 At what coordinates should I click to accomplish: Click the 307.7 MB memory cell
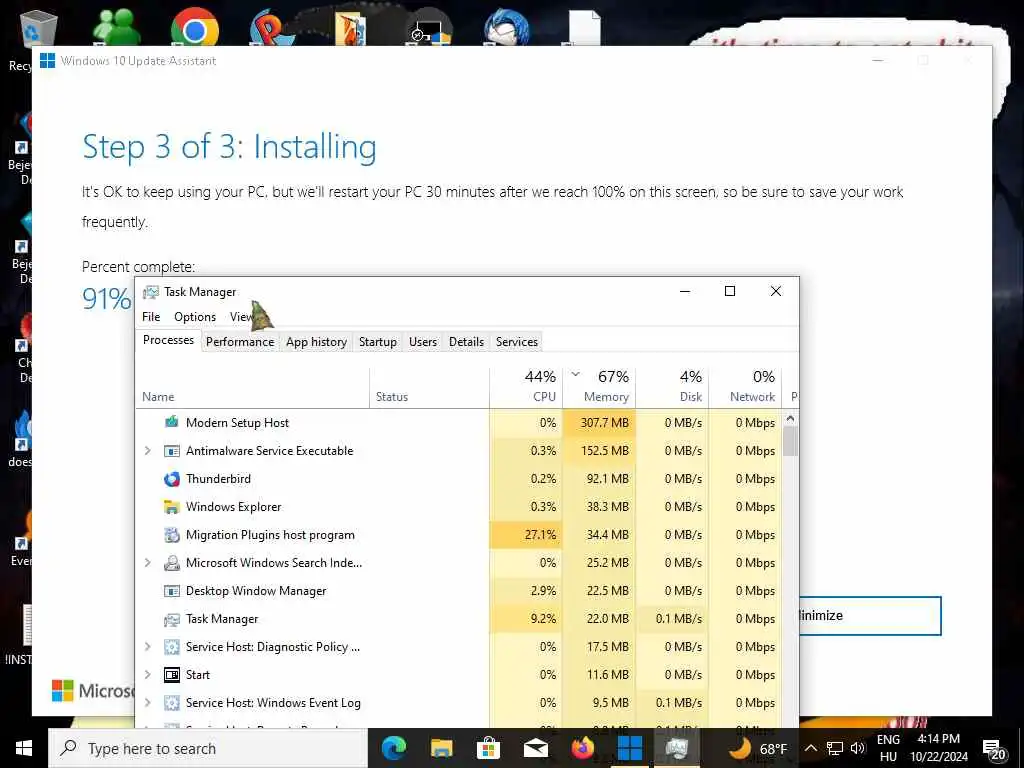click(599, 423)
